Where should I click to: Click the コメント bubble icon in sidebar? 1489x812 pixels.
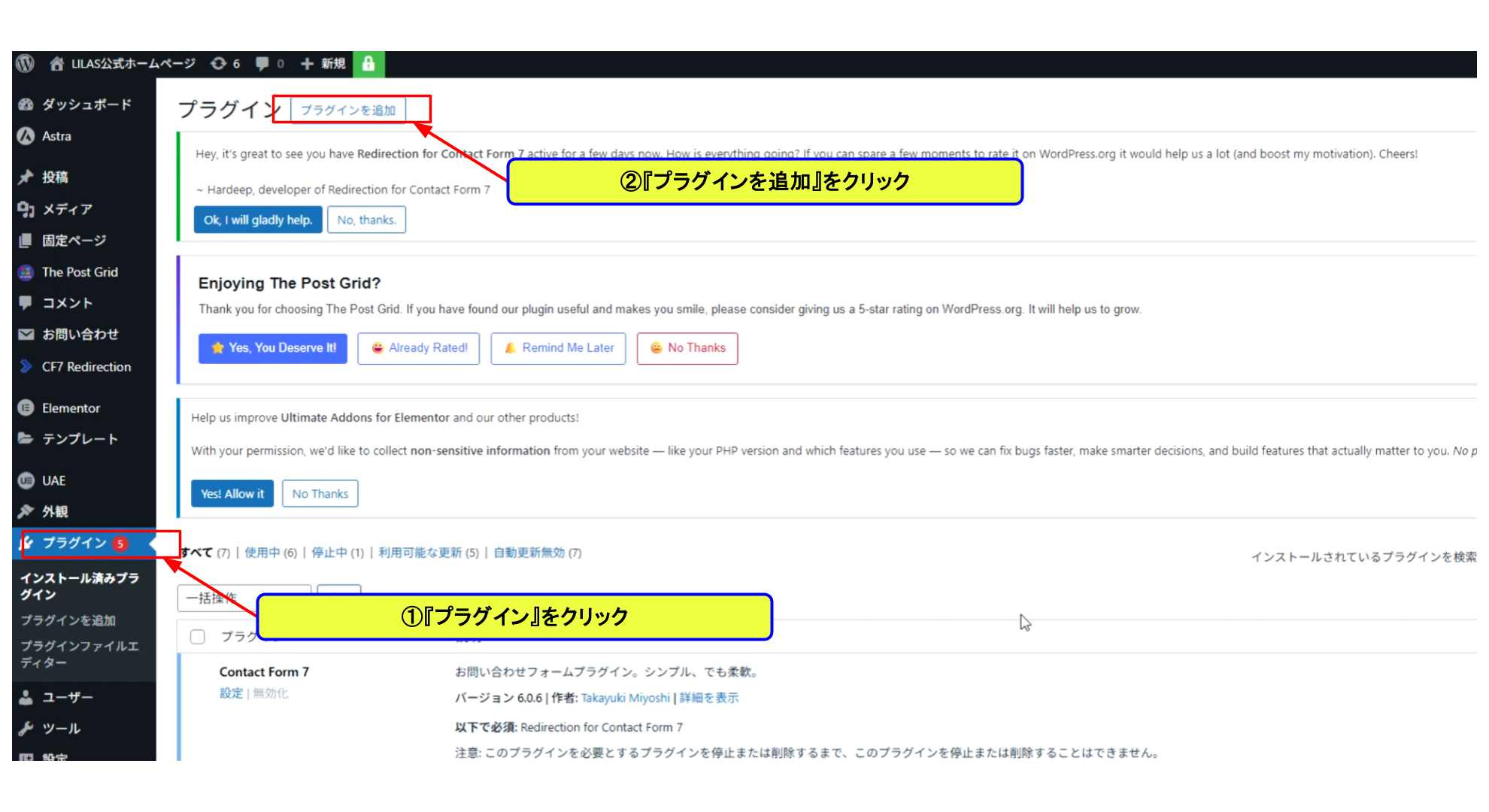coord(26,303)
